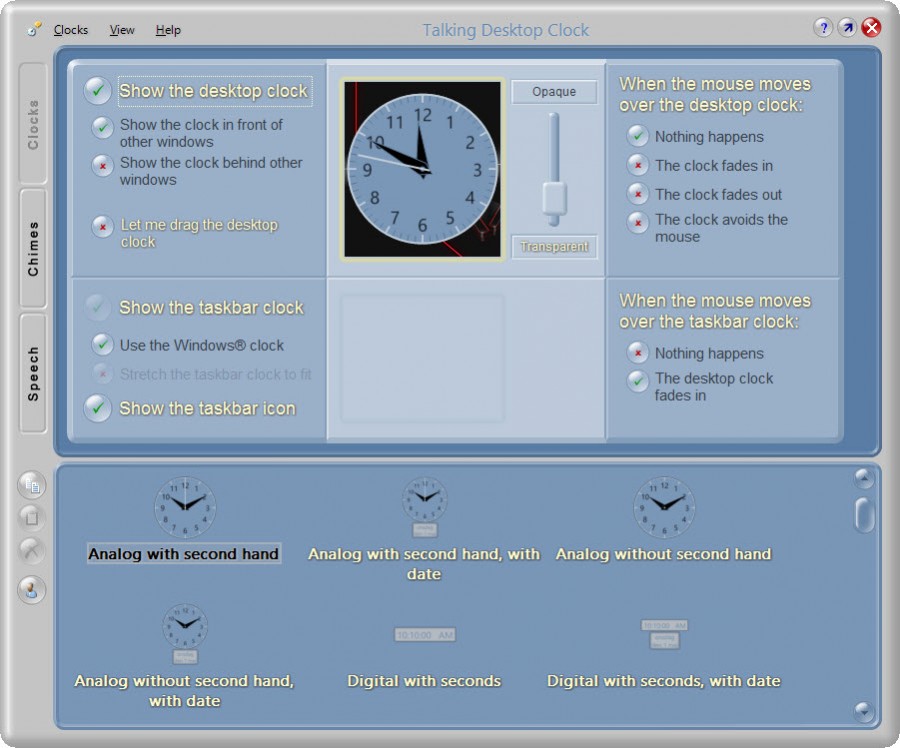
Task: Click the Talking Desktop Clock title text
Action: [506, 30]
